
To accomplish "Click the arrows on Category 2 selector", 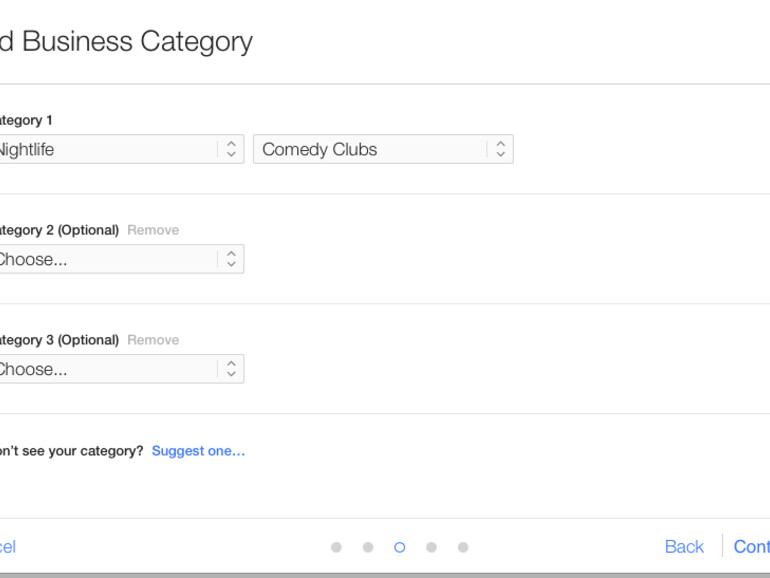I will point(231,259).
